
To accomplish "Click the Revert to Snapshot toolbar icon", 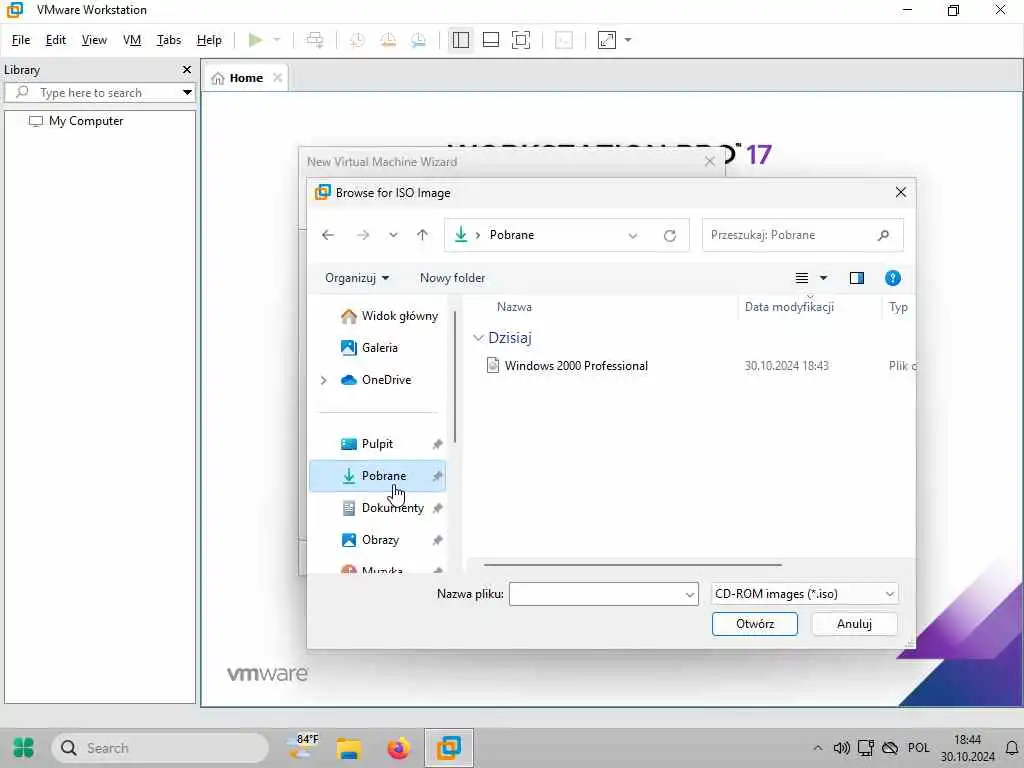I will 388,40.
